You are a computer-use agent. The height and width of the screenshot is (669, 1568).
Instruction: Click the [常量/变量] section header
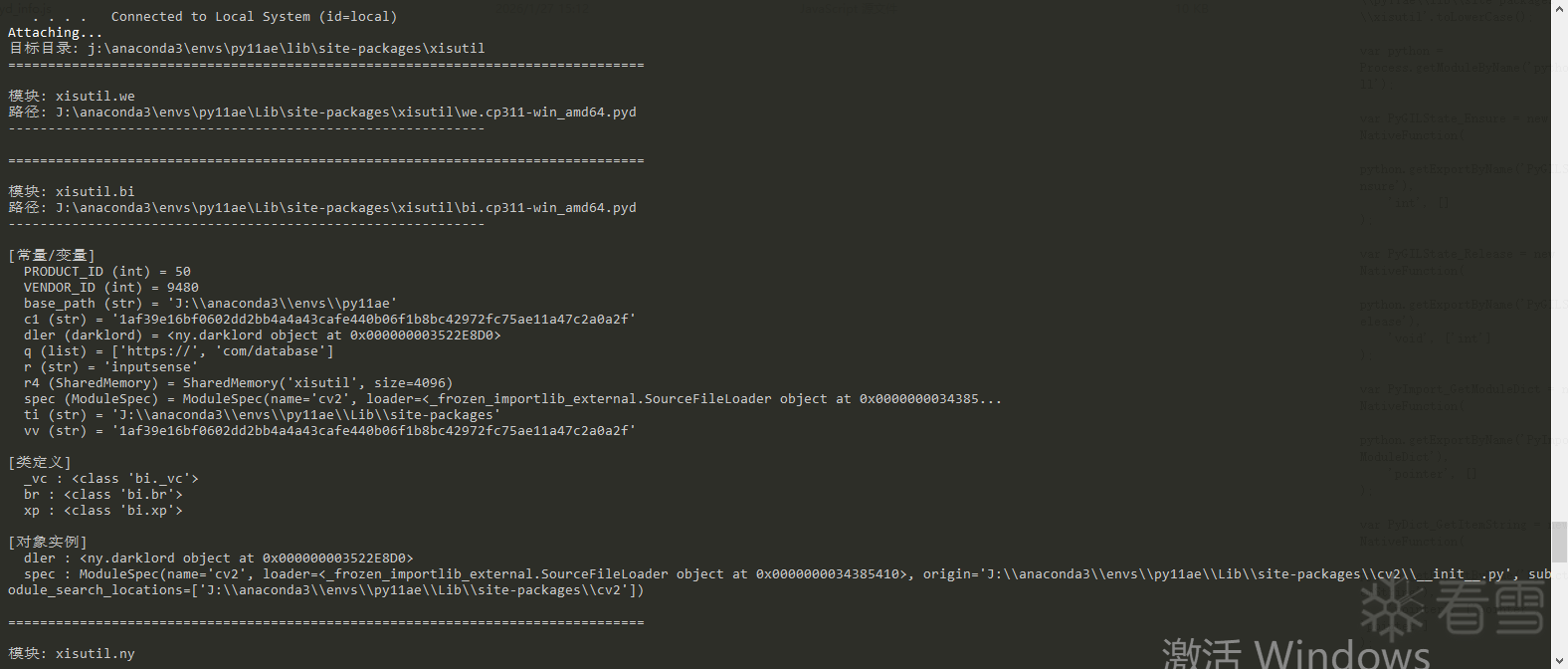(x=52, y=256)
